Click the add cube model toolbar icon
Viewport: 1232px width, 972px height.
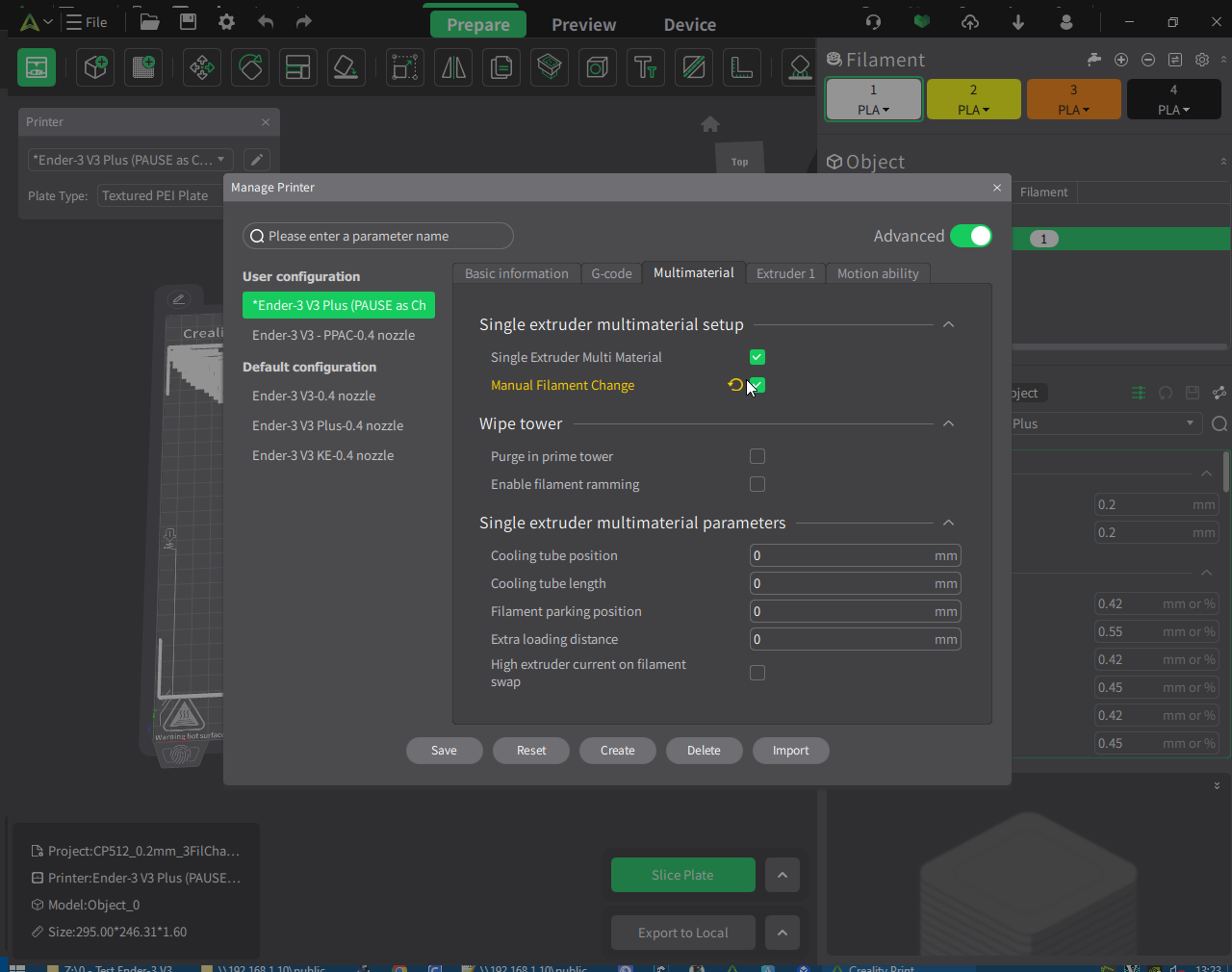tap(95, 67)
